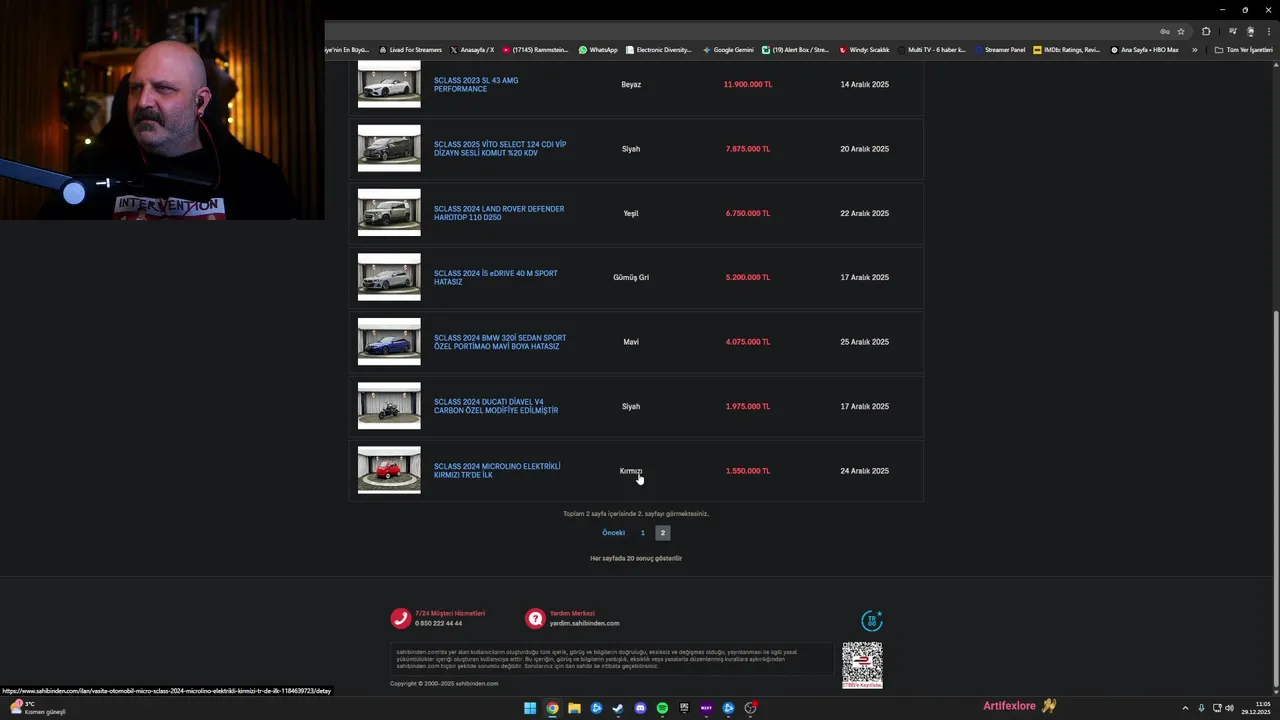Open the WhatsApp bookmark
This screenshot has width=1280, height=720.
coord(598,50)
